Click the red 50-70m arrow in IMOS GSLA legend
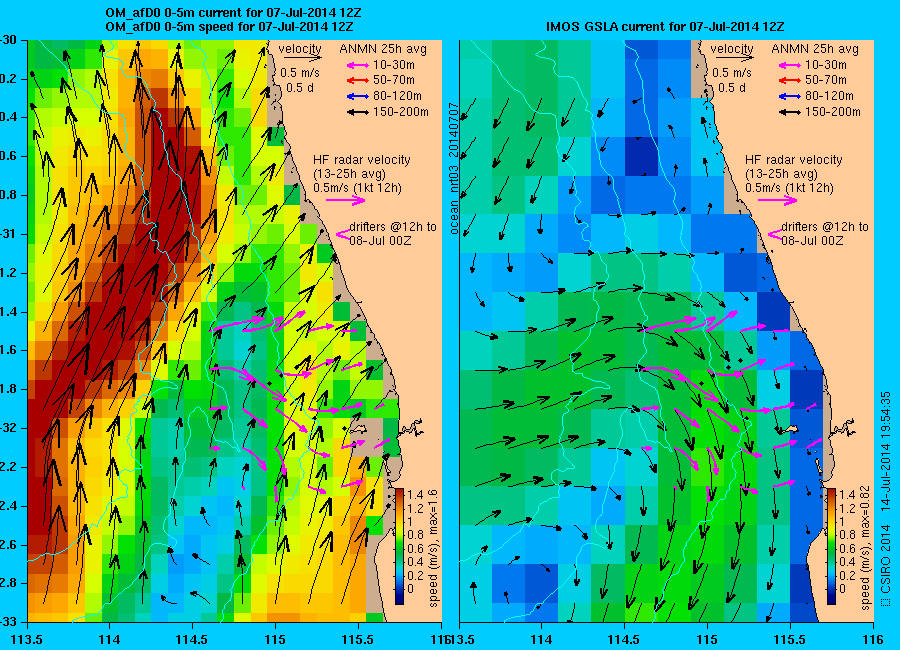This screenshot has height=650, width=900. coord(790,80)
